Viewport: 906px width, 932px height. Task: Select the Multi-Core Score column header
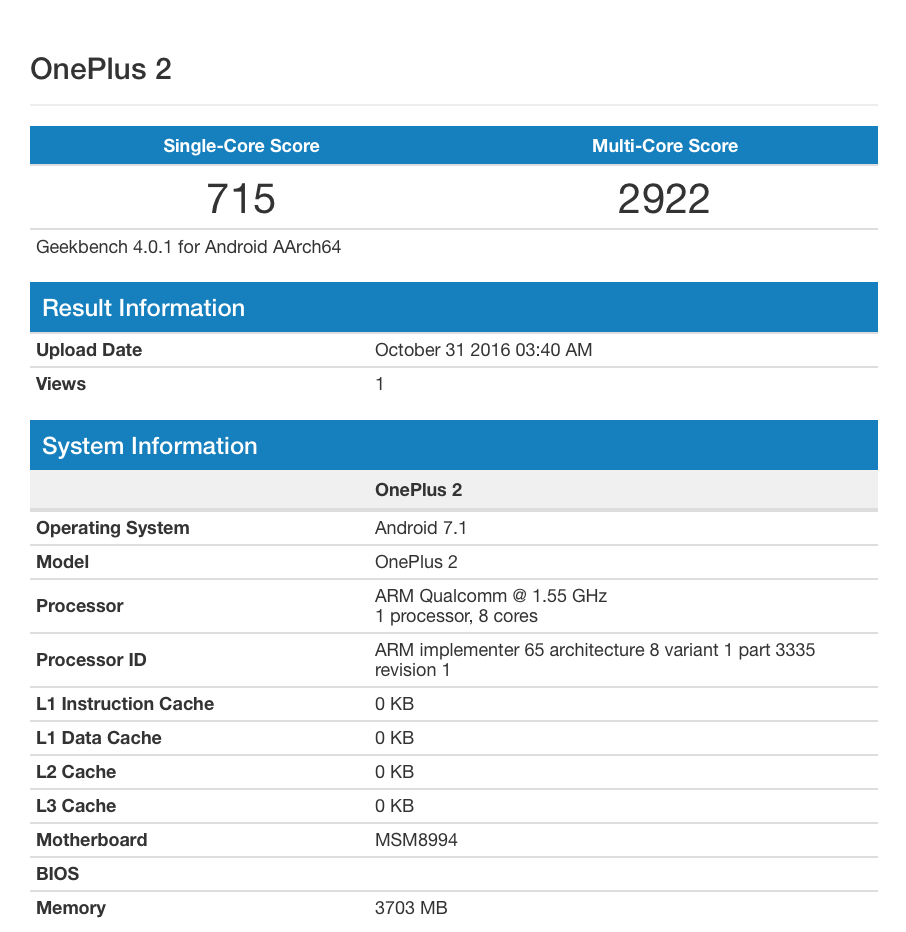[x=664, y=146]
